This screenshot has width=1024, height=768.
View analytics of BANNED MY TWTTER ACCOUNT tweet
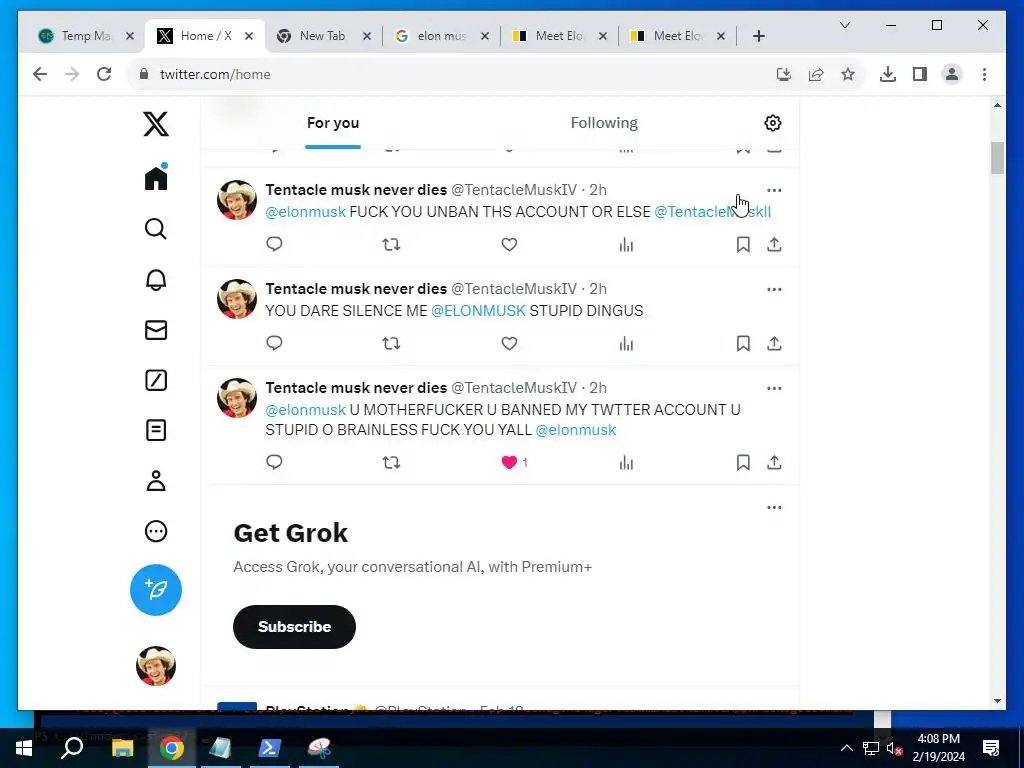tap(626, 462)
